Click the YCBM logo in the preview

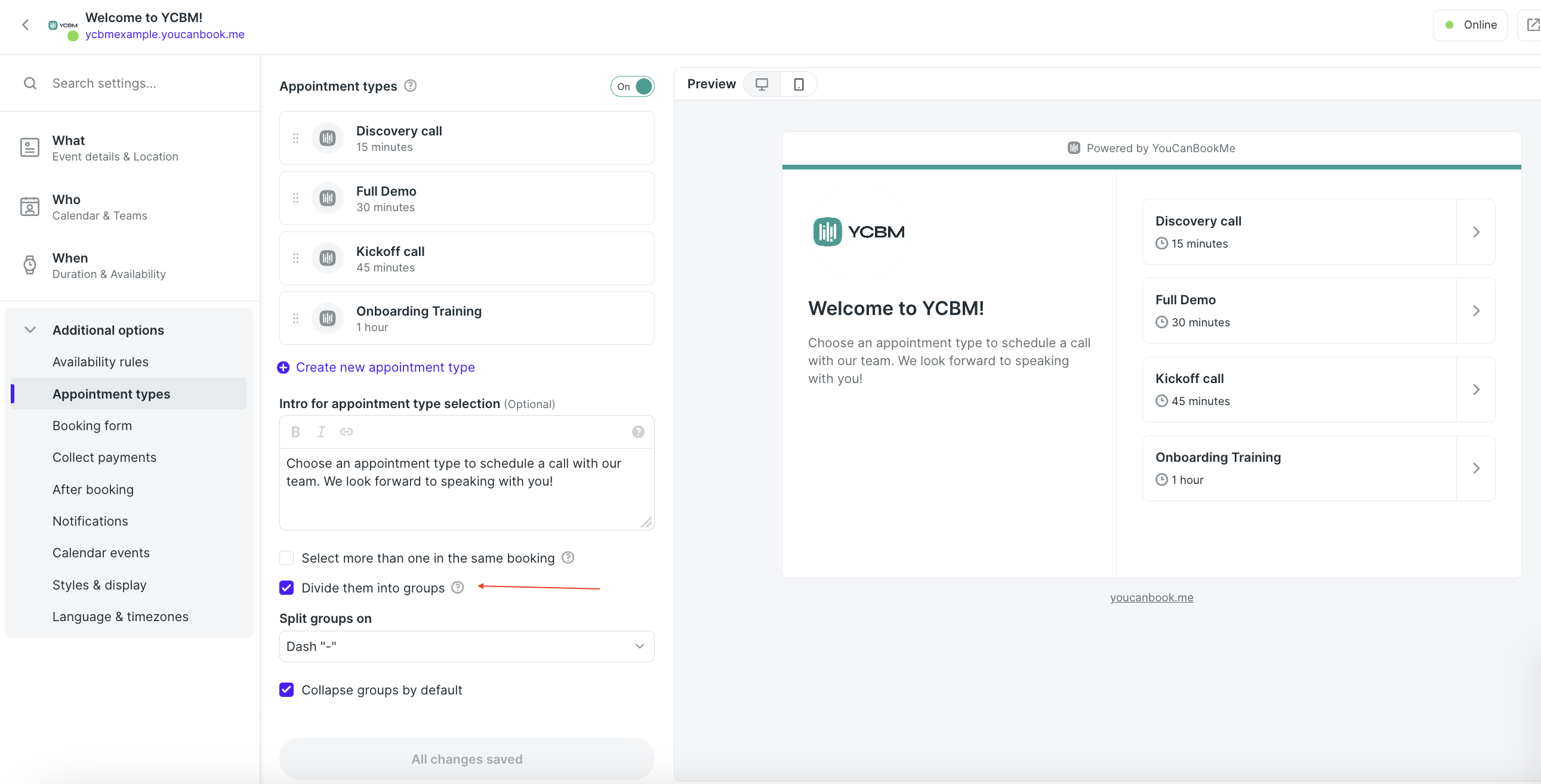pyautogui.click(x=858, y=232)
